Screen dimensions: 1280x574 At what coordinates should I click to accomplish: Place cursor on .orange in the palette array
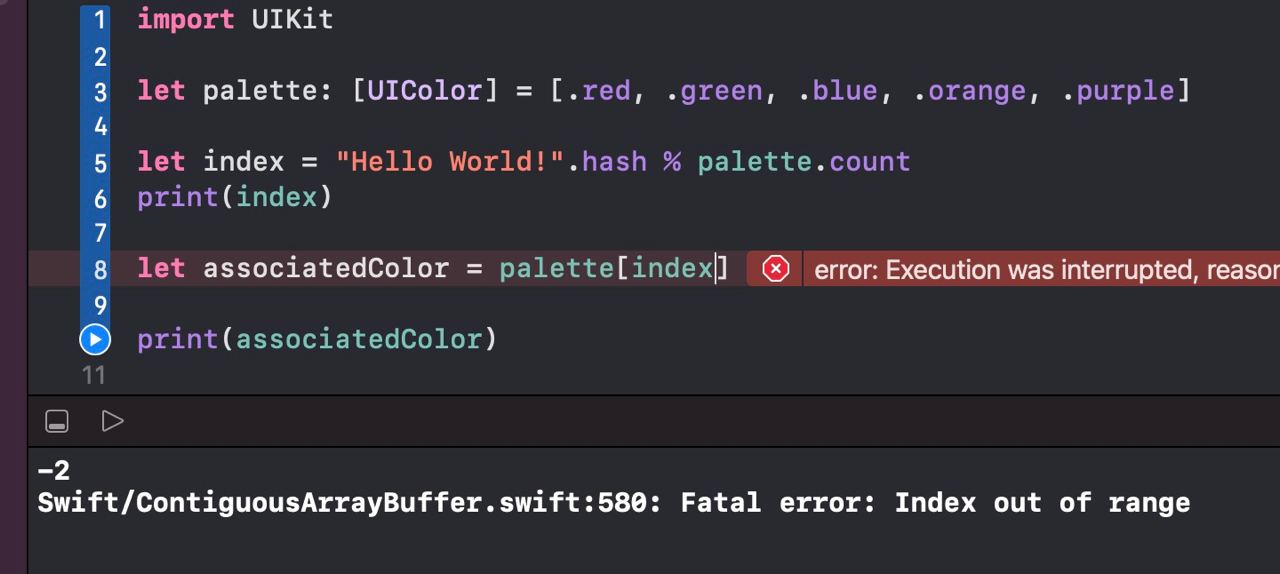click(972, 91)
